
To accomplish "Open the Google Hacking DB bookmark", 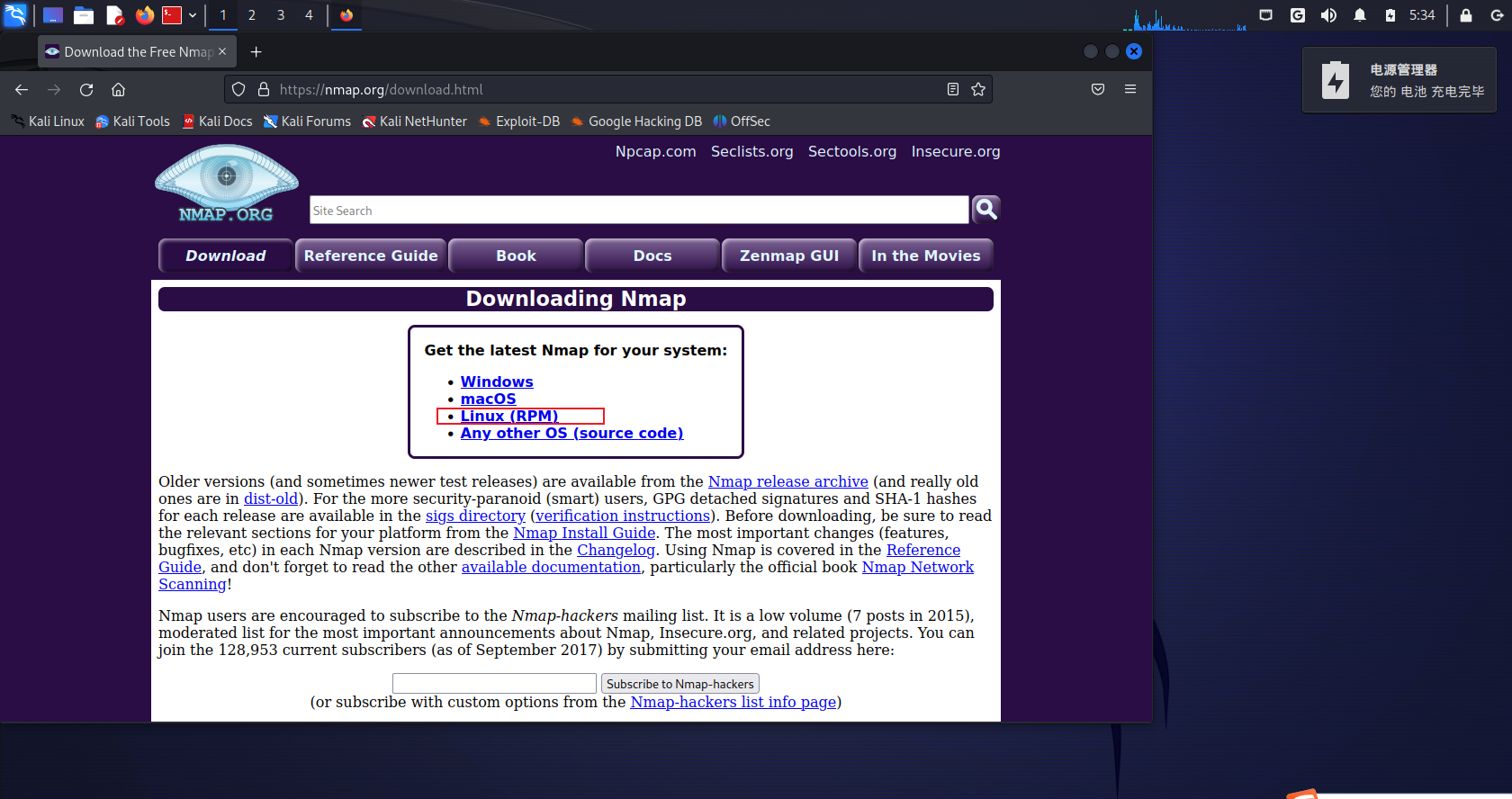I will point(636,121).
